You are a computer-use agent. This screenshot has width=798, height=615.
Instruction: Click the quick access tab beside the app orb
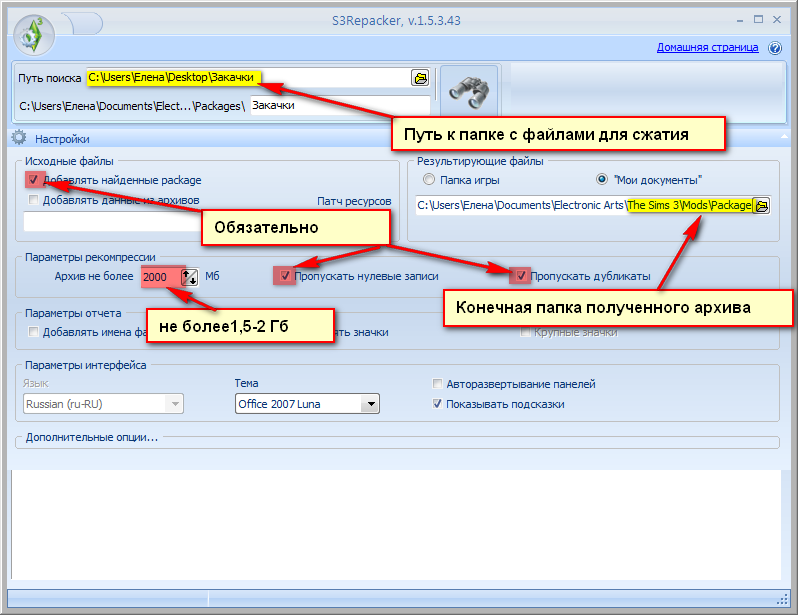82,21
